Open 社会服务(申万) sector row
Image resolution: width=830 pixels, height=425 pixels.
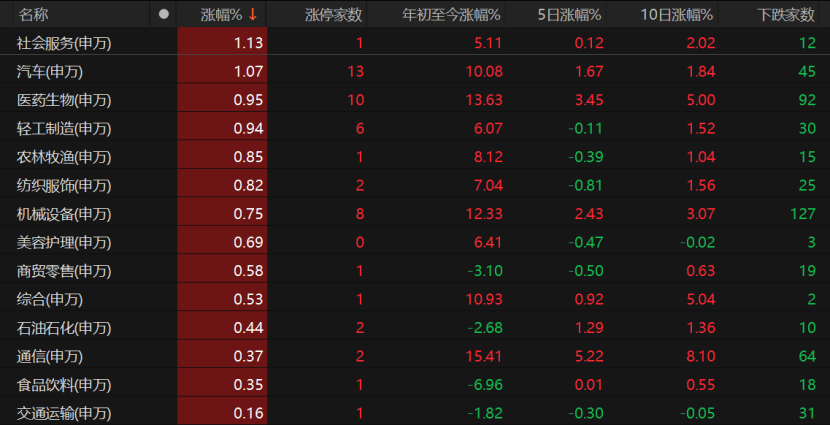tap(58, 43)
